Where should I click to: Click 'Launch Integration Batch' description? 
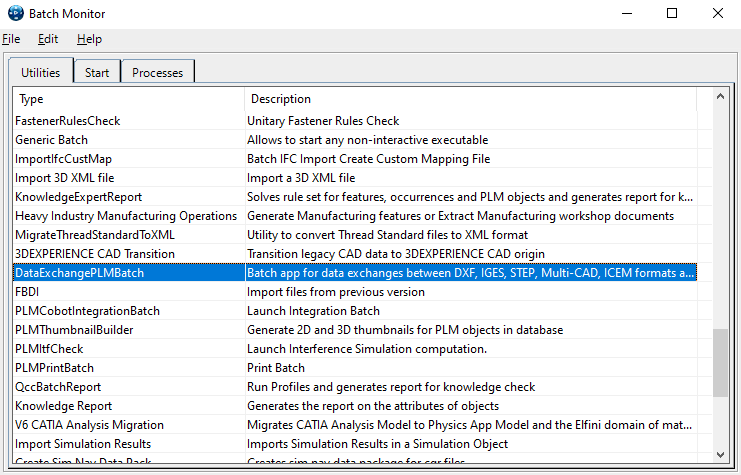(313, 311)
